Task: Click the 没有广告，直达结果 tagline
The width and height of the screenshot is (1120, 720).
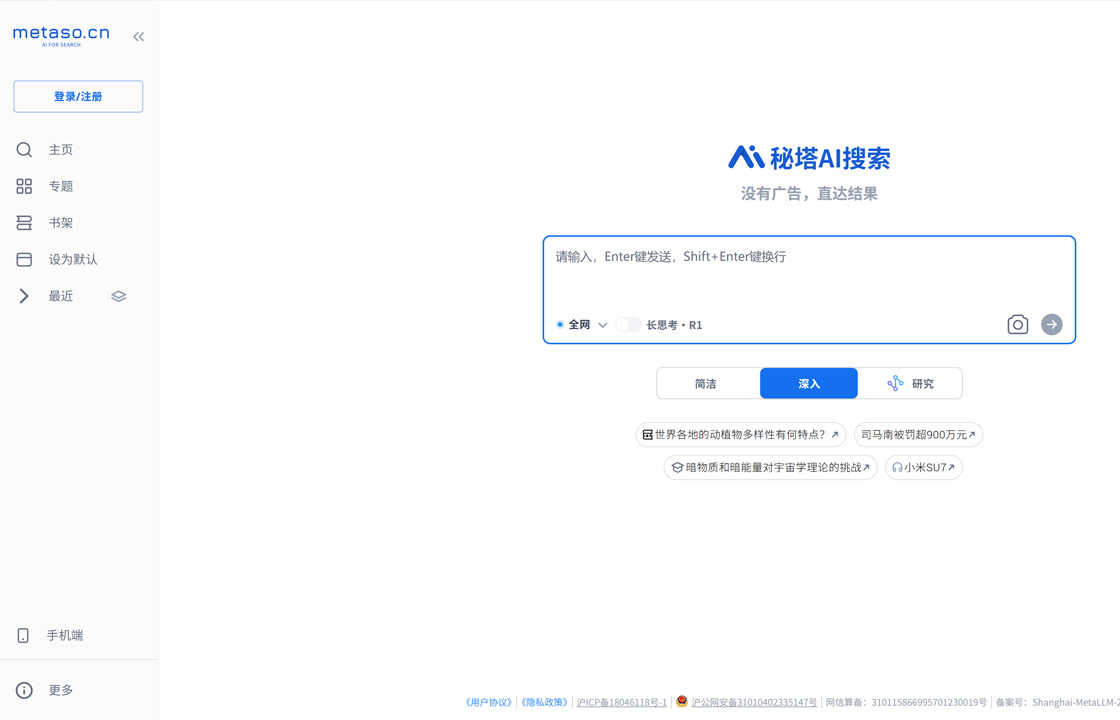Action: pyautogui.click(x=809, y=194)
